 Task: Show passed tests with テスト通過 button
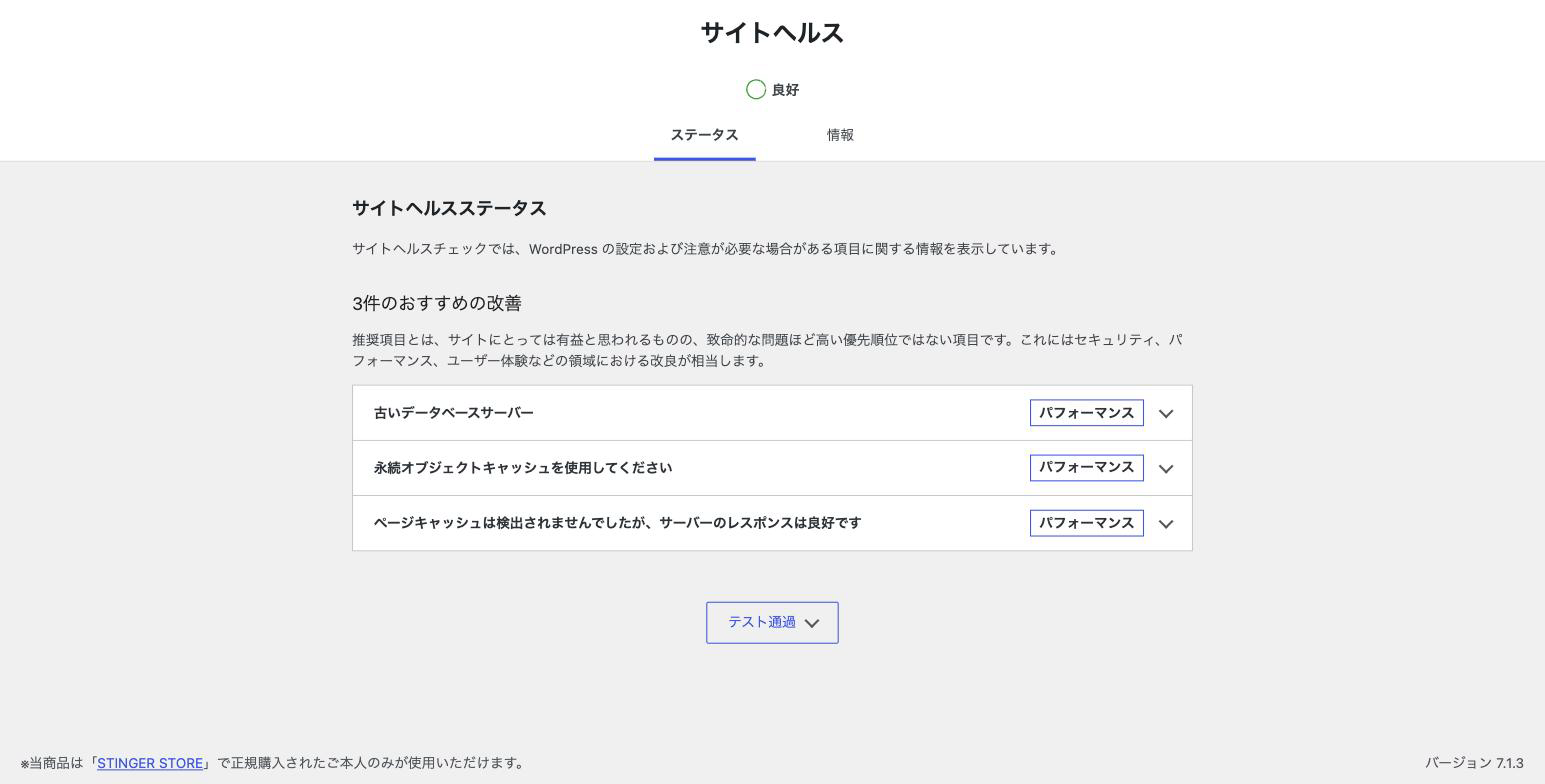point(772,623)
